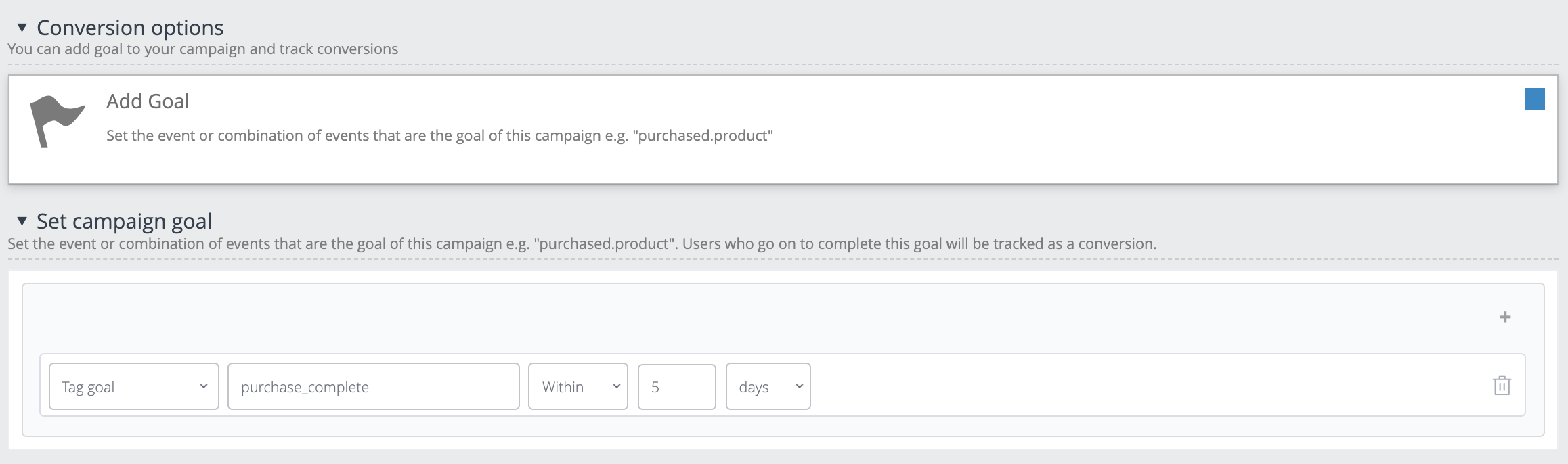Viewport: 1568px width, 464px height.
Task: Click the Set campaign goal description paragraph
Action: pos(582,243)
